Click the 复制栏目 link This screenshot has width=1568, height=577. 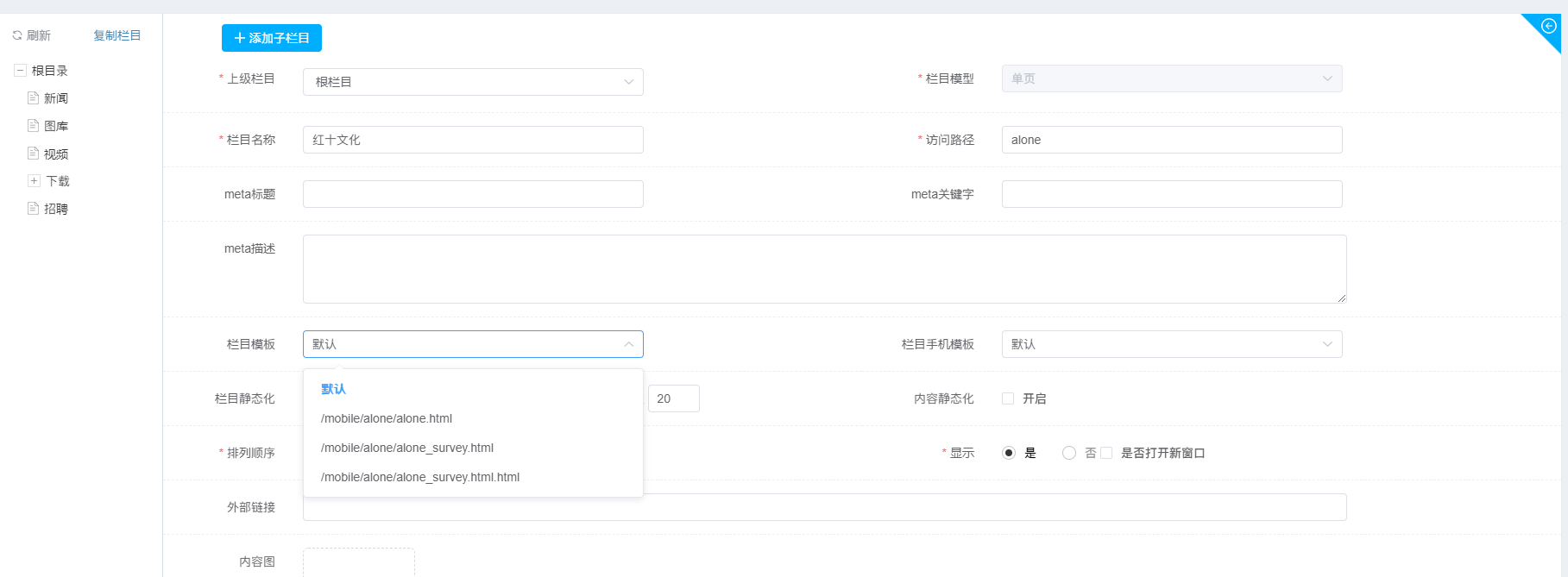(117, 35)
